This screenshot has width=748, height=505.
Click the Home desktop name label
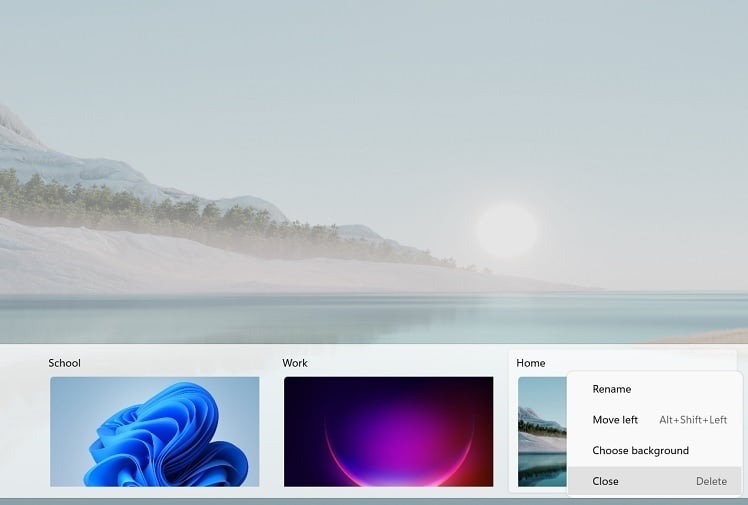click(530, 363)
